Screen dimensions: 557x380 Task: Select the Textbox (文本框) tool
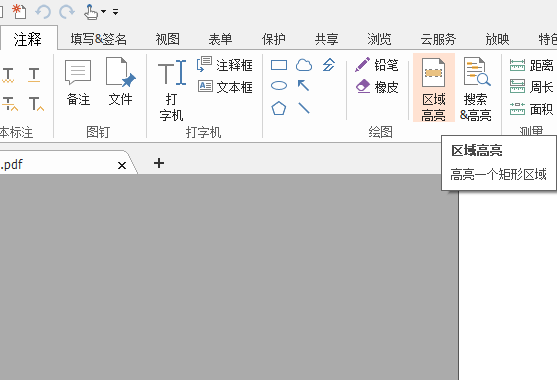pos(225,87)
